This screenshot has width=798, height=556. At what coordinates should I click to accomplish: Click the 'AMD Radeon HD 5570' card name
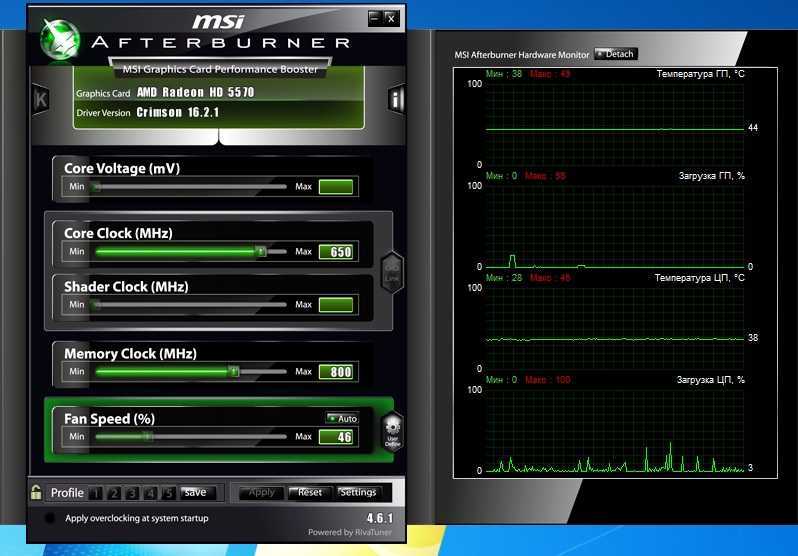click(x=195, y=92)
